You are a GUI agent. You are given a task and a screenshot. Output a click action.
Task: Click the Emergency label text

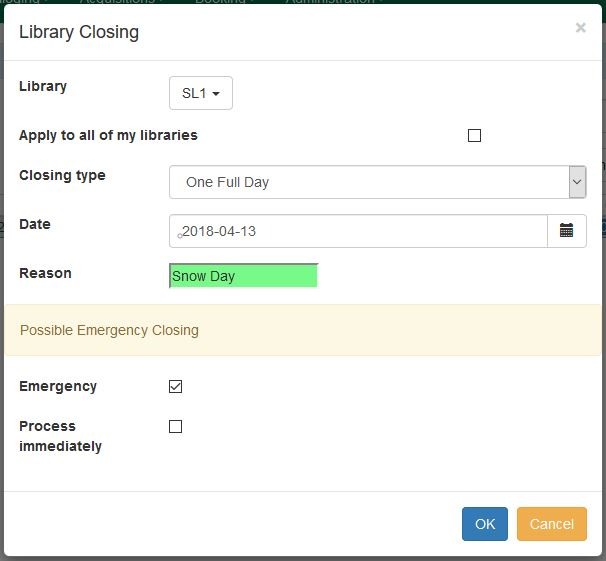pos(58,386)
